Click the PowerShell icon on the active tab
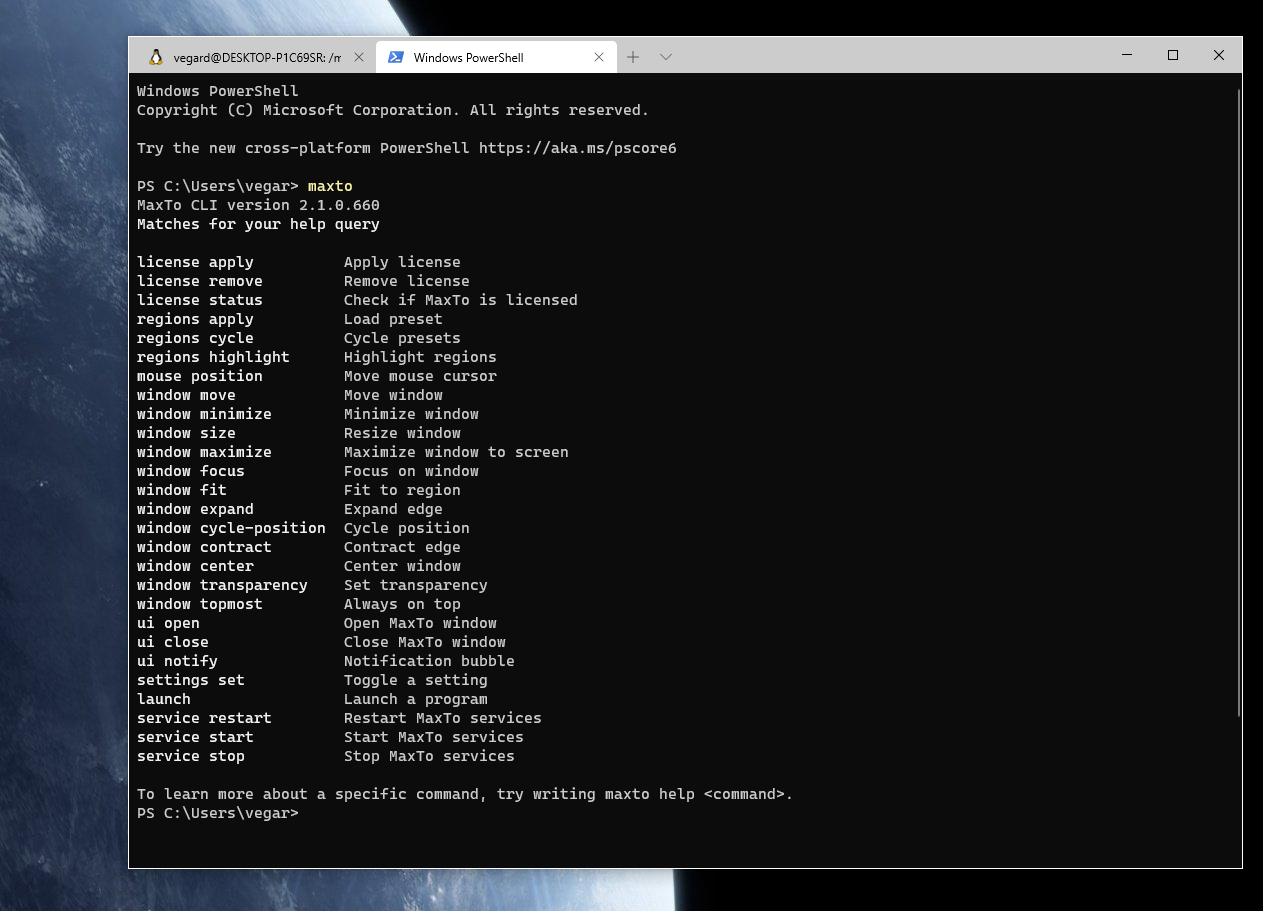Image resolution: width=1263 pixels, height=911 pixels. pyautogui.click(x=396, y=57)
